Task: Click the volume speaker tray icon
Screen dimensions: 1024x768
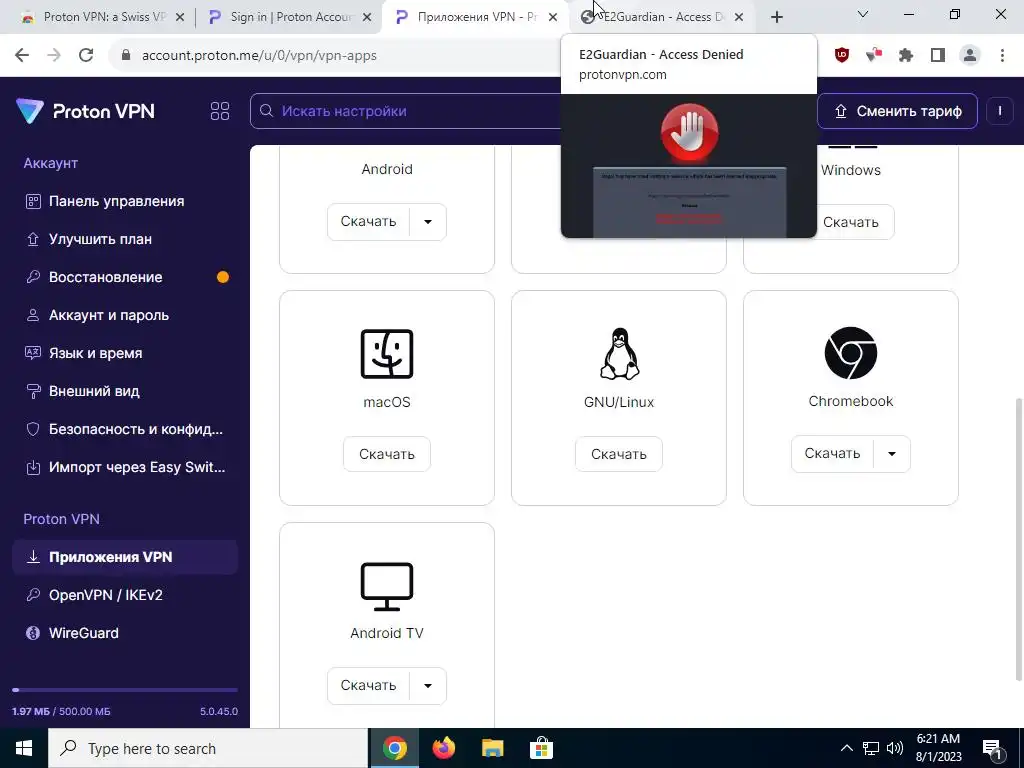Action: point(895,748)
